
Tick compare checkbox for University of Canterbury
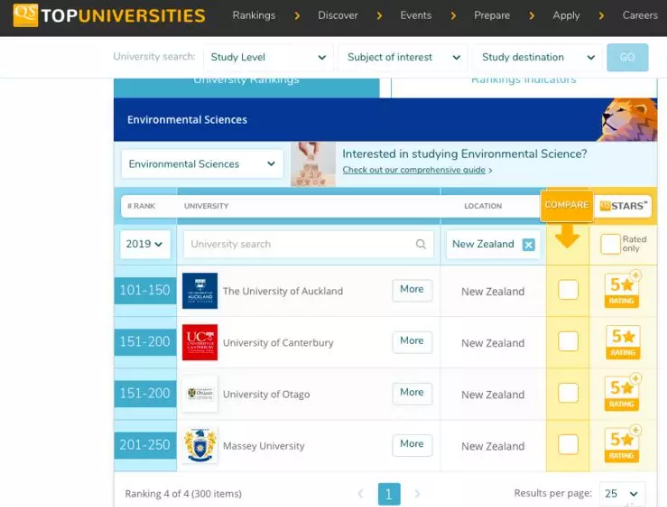pos(568,341)
